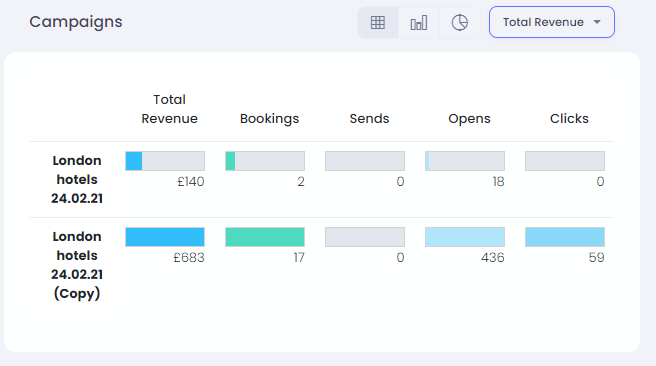Open the Total Revenue dropdown
Screen dimensions: 656x366
pyautogui.click(x=552, y=22)
